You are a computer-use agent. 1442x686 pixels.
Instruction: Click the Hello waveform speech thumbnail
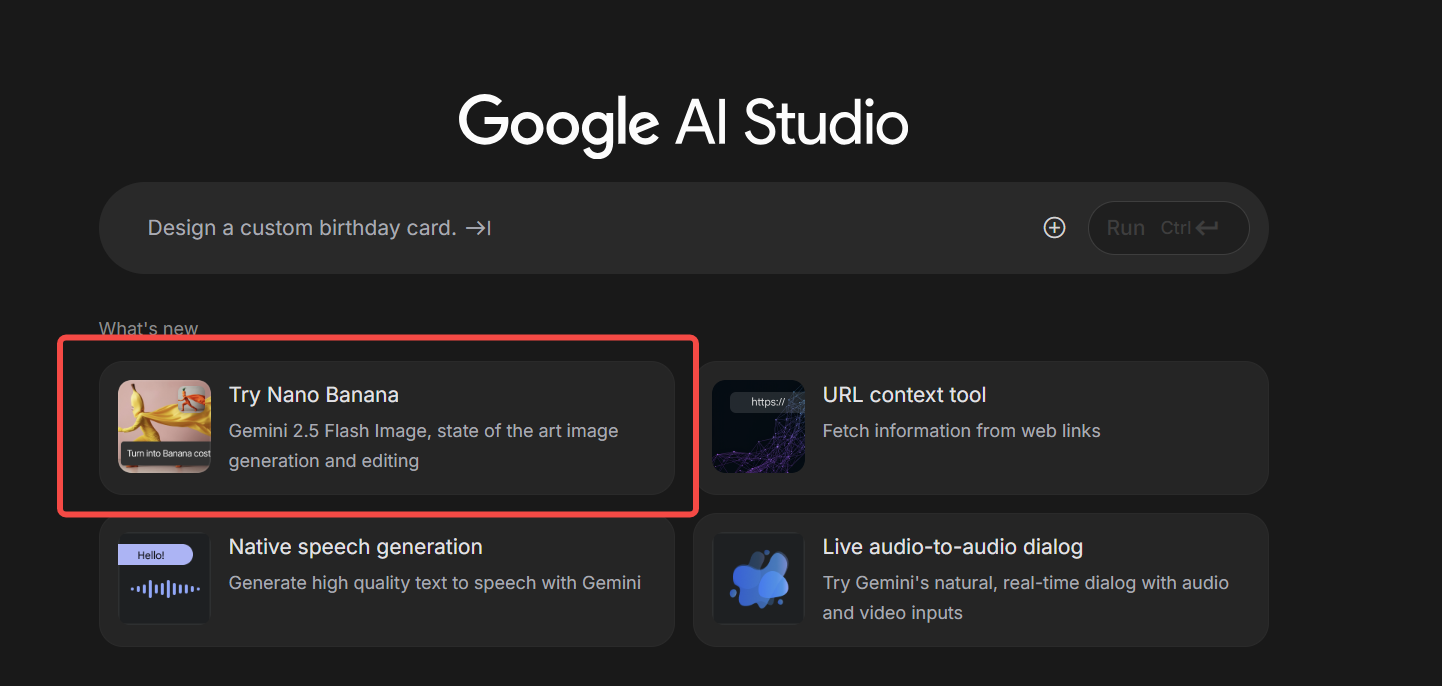click(165, 579)
